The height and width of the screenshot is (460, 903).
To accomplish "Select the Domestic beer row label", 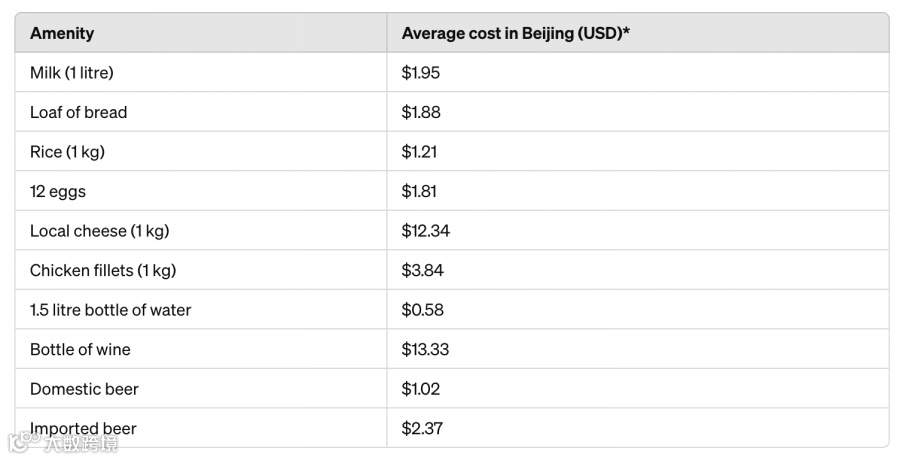I will [84, 389].
